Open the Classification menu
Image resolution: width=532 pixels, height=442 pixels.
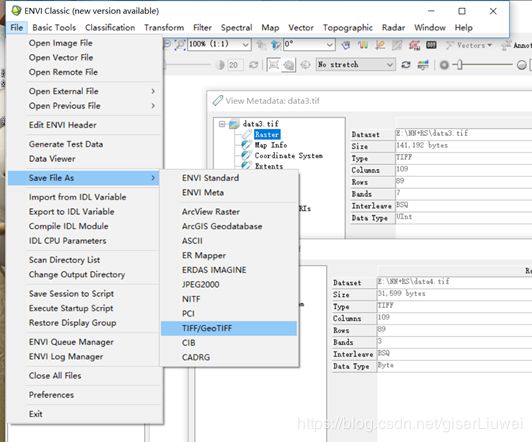tap(110, 27)
